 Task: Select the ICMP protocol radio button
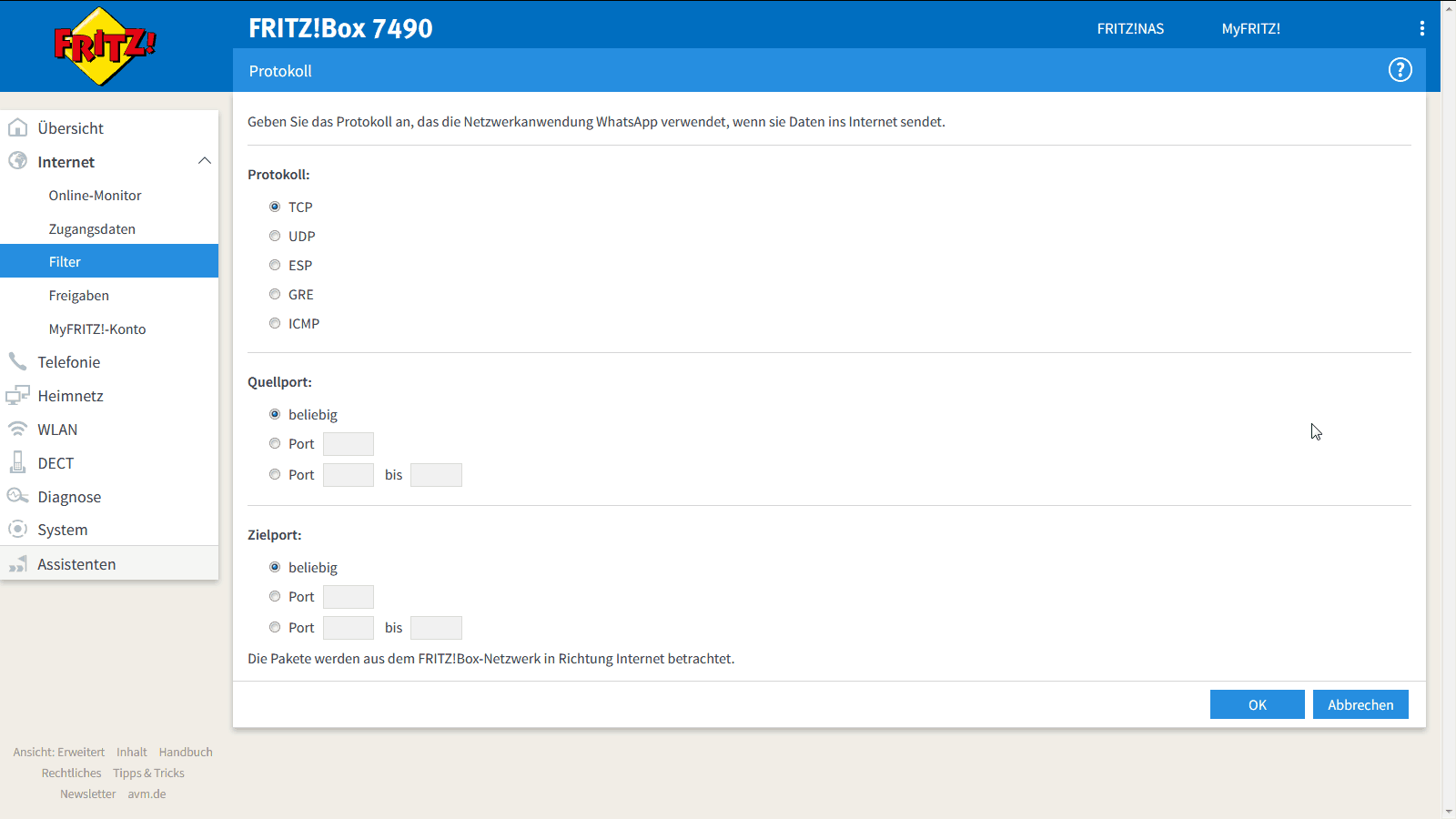coord(275,323)
